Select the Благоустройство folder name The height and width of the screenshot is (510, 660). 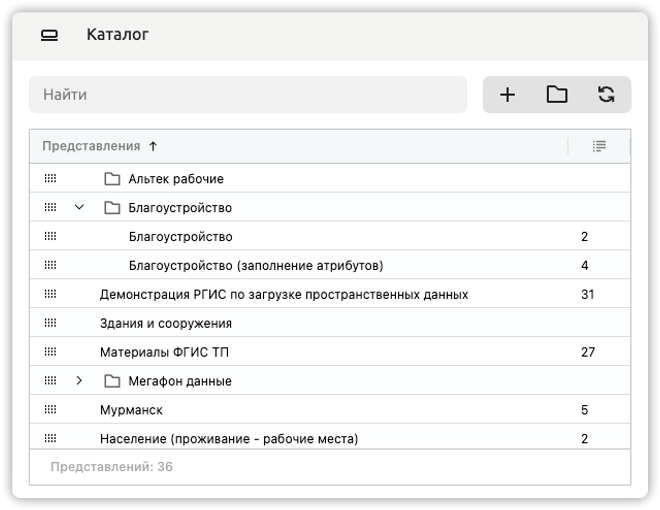[180, 208]
